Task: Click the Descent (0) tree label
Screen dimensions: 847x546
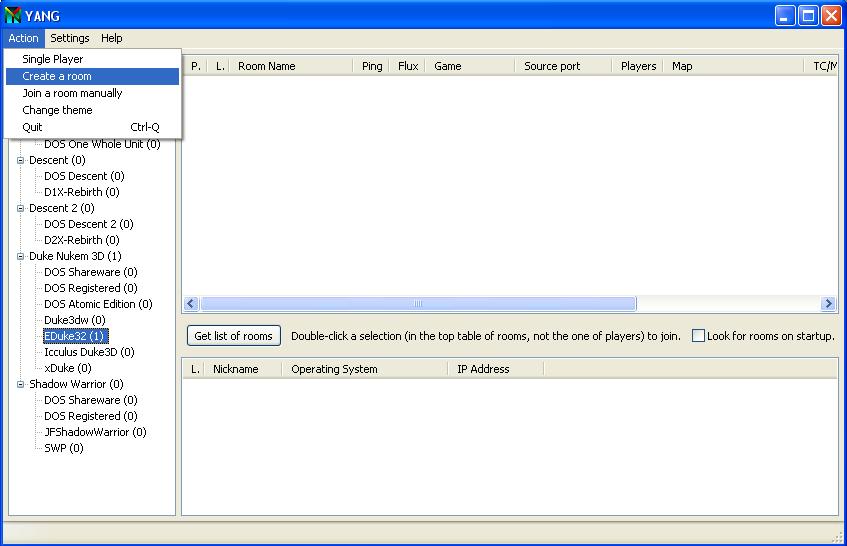Action: pyautogui.click(x=57, y=160)
